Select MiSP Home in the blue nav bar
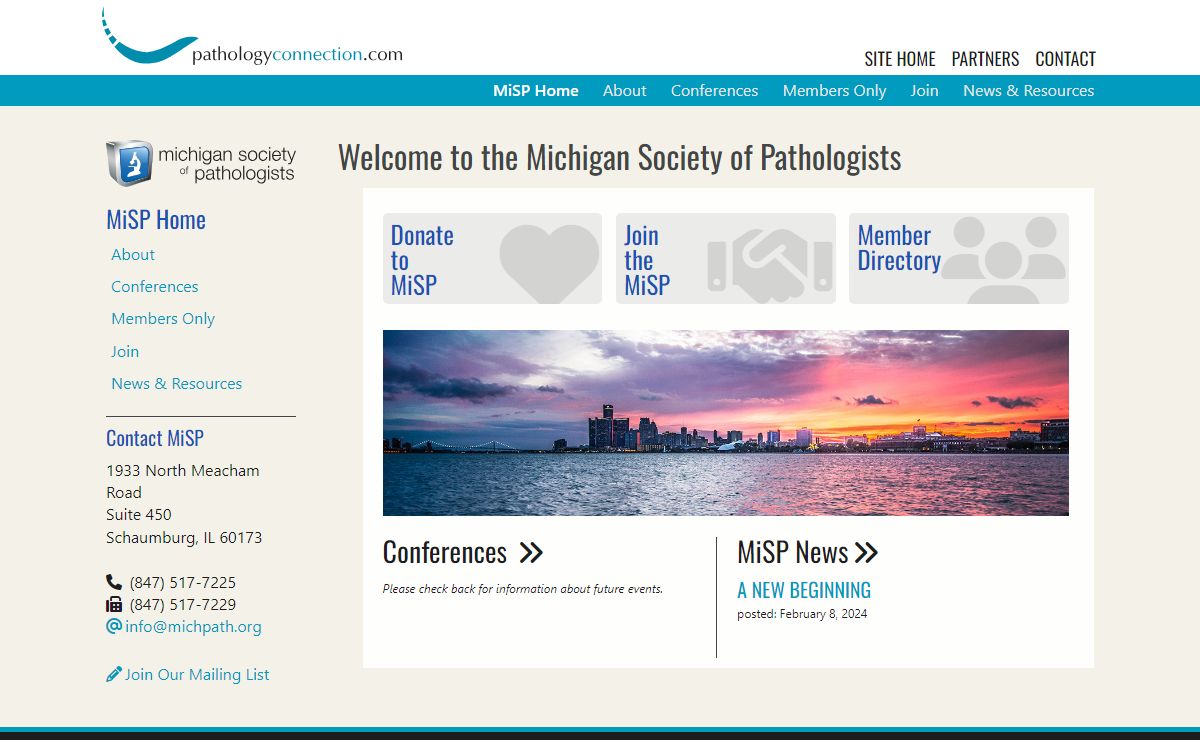Viewport: 1200px width, 740px height. pos(536,90)
